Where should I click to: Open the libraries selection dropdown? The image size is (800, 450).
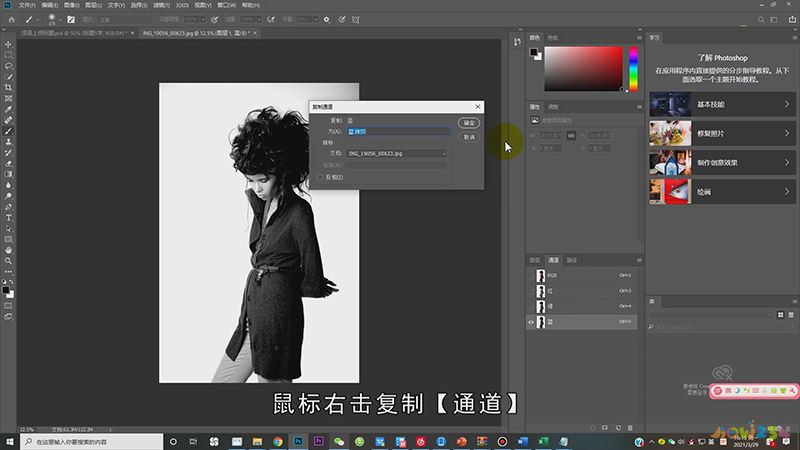[x=710, y=315]
